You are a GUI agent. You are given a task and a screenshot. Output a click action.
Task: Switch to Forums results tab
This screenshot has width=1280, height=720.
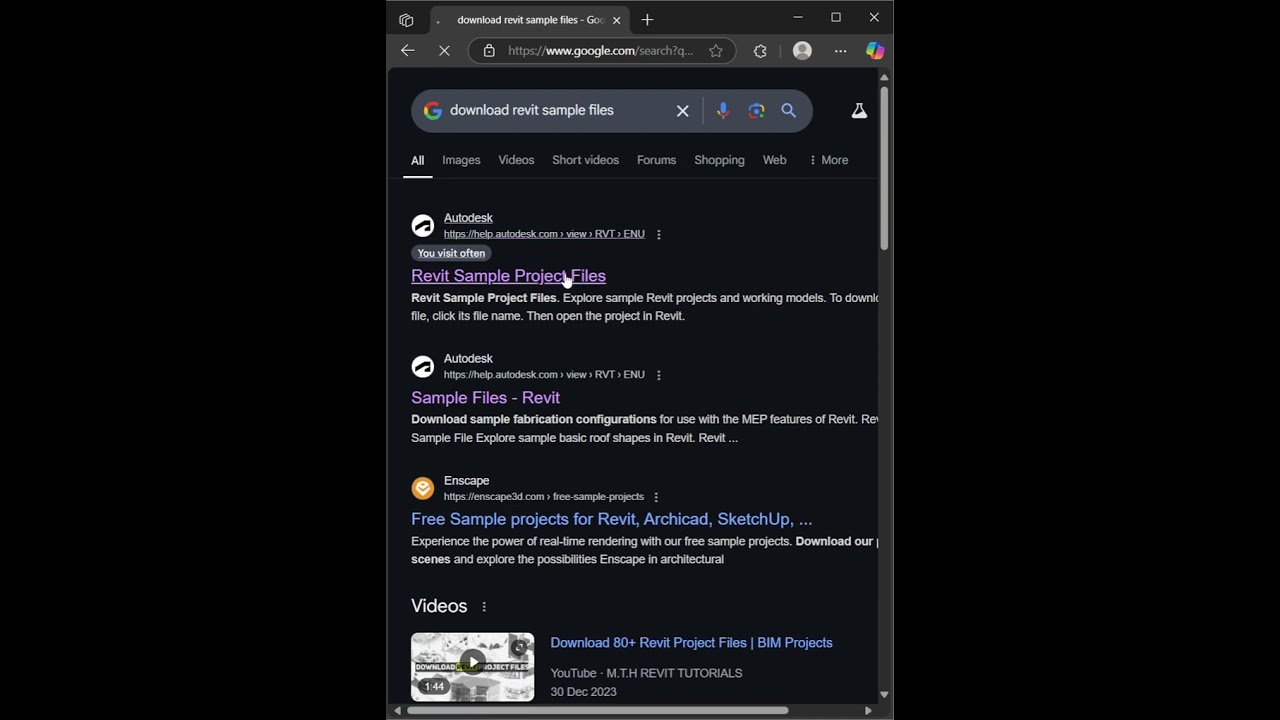pyautogui.click(x=656, y=160)
